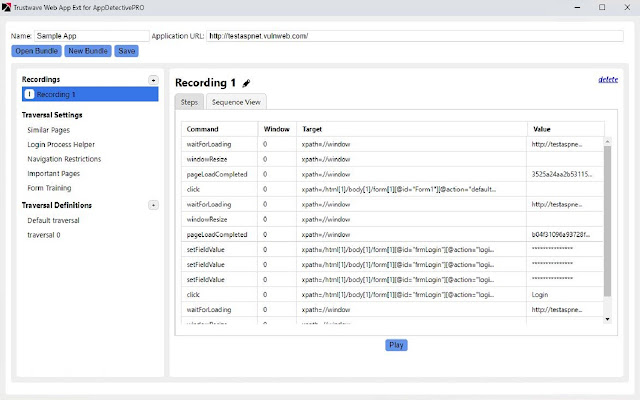The width and height of the screenshot is (640, 400).
Task: Select the first waitForLoading step row
Action: tap(392, 144)
